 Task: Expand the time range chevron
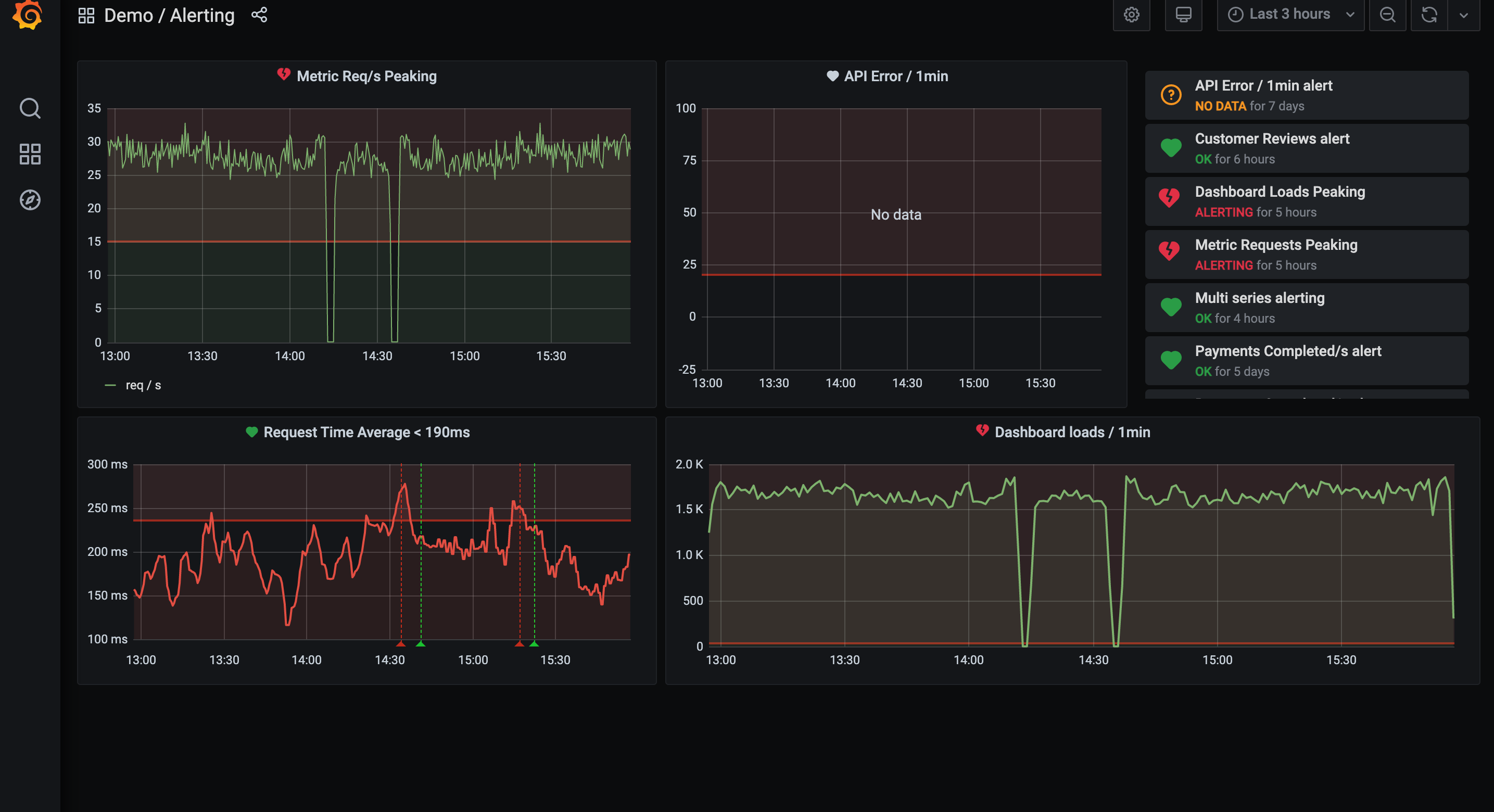pyautogui.click(x=1351, y=15)
